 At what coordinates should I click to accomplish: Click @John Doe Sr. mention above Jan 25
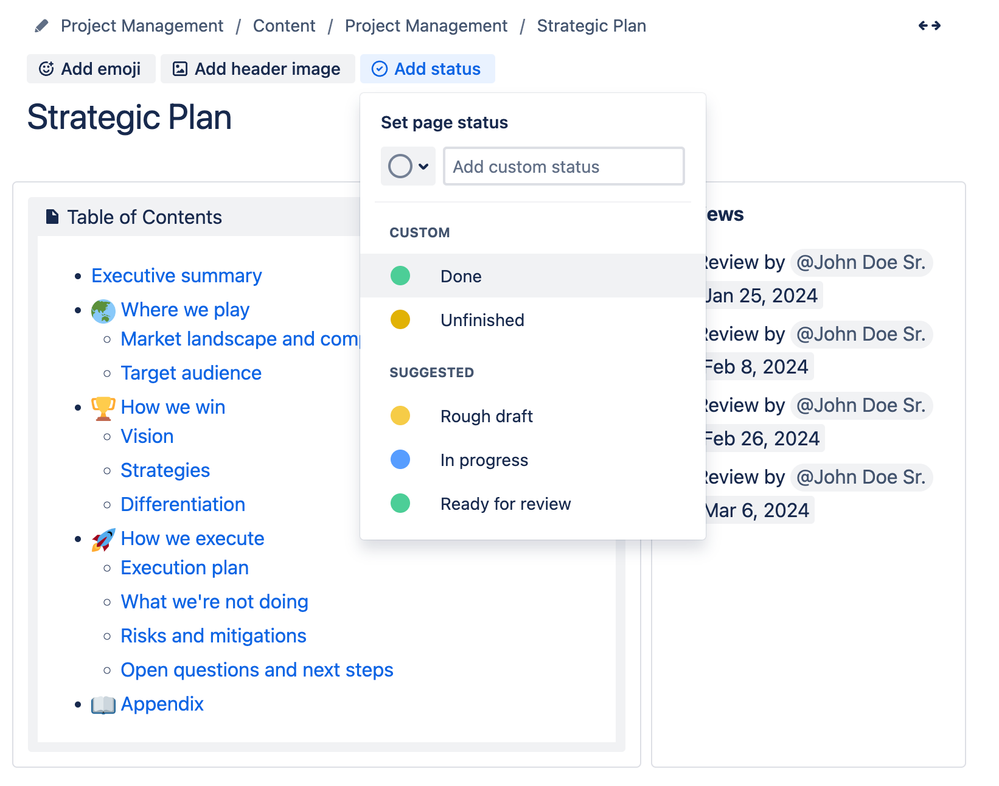[861, 262]
